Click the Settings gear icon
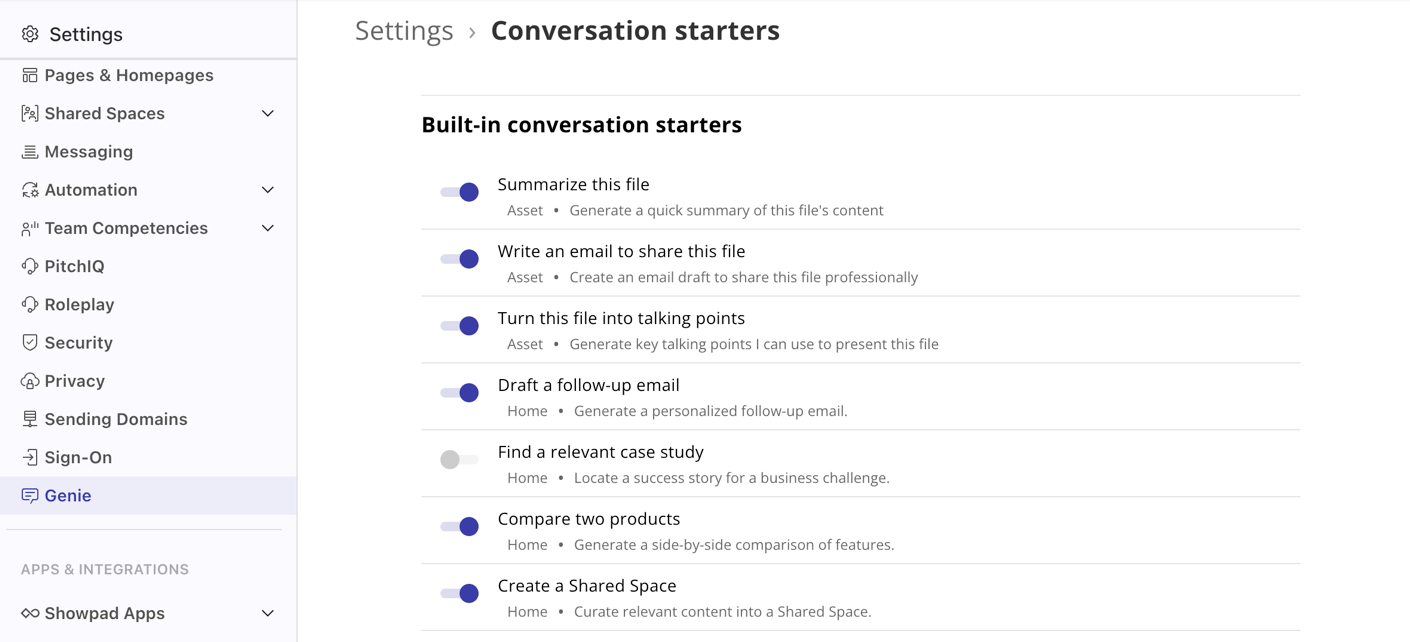This screenshot has width=1410, height=642. (27, 33)
